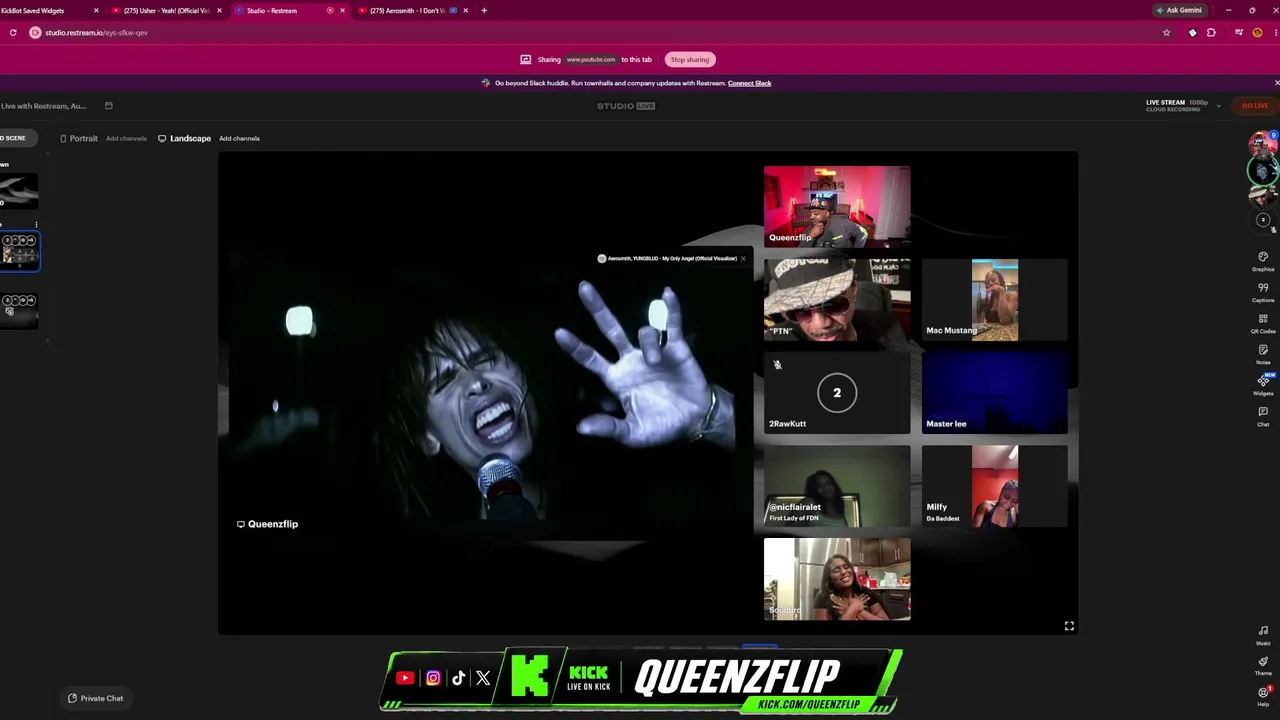Viewport: 1280px width, 720px height.
Task: Follow the Connect Slack link
Action: [749, 83]
